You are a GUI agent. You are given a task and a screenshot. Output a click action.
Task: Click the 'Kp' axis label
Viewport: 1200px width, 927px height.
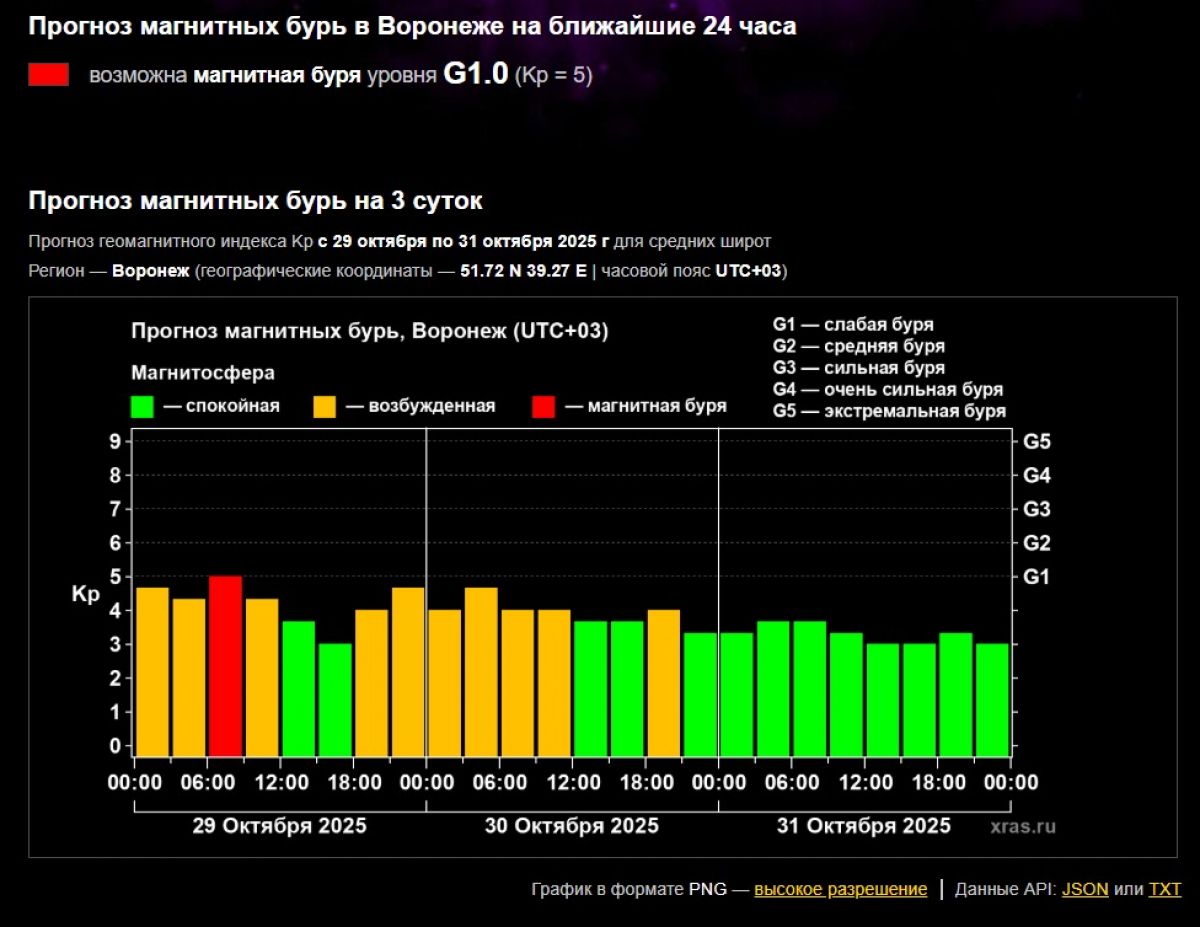(x=85, y=594)
